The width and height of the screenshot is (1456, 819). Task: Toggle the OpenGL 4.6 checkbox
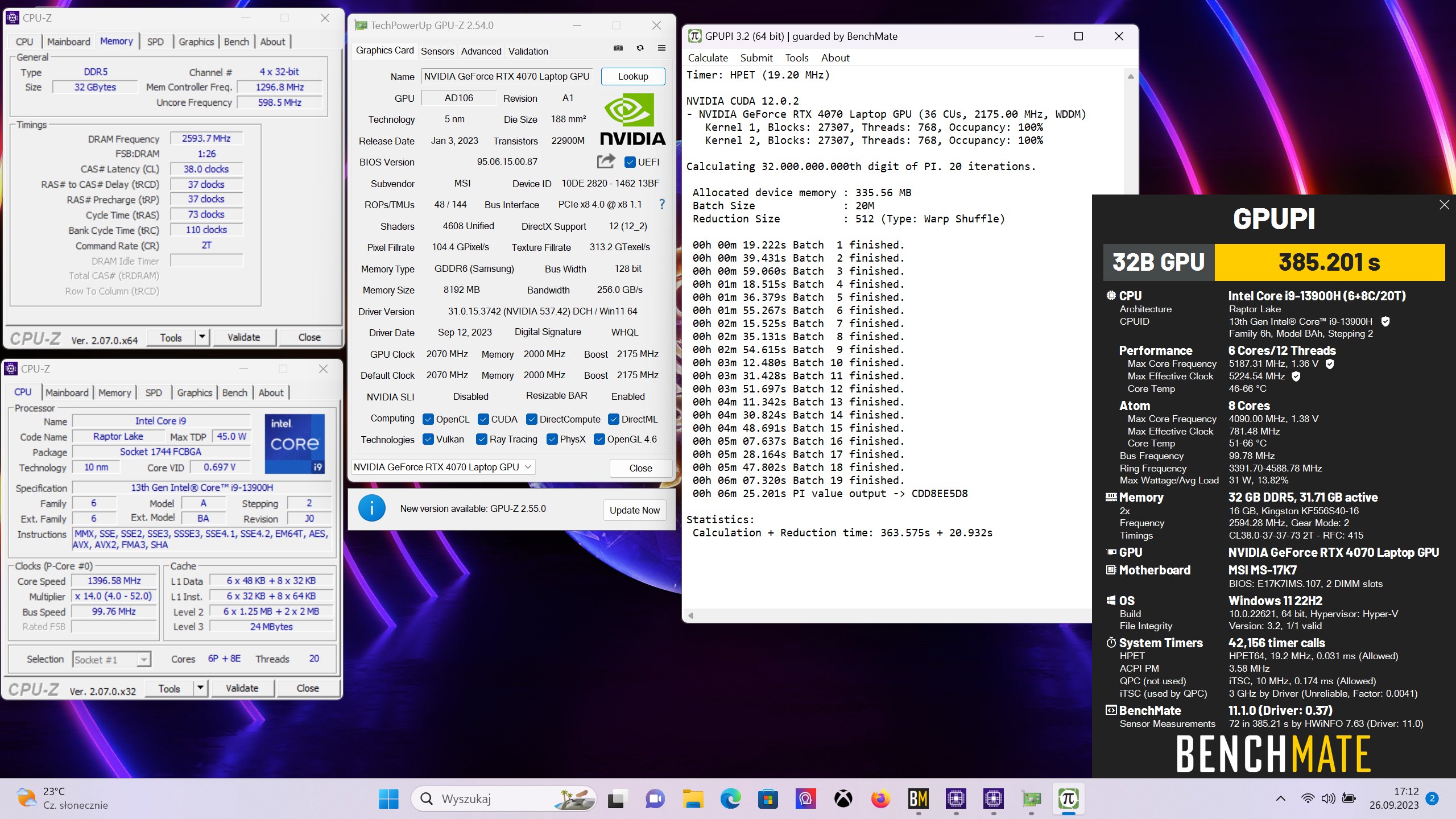[x=599, y=439]
